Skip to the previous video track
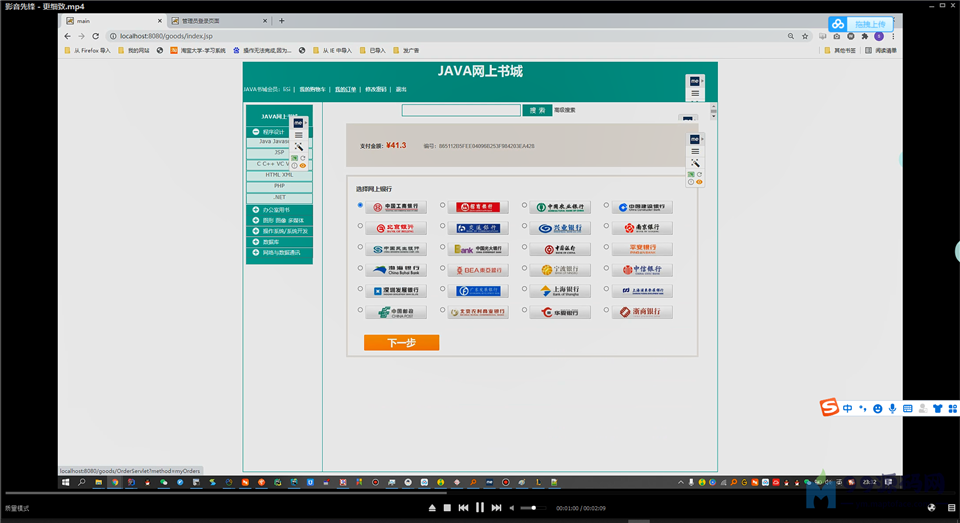The height and width of the screenshot is (523, 960). 463,508
